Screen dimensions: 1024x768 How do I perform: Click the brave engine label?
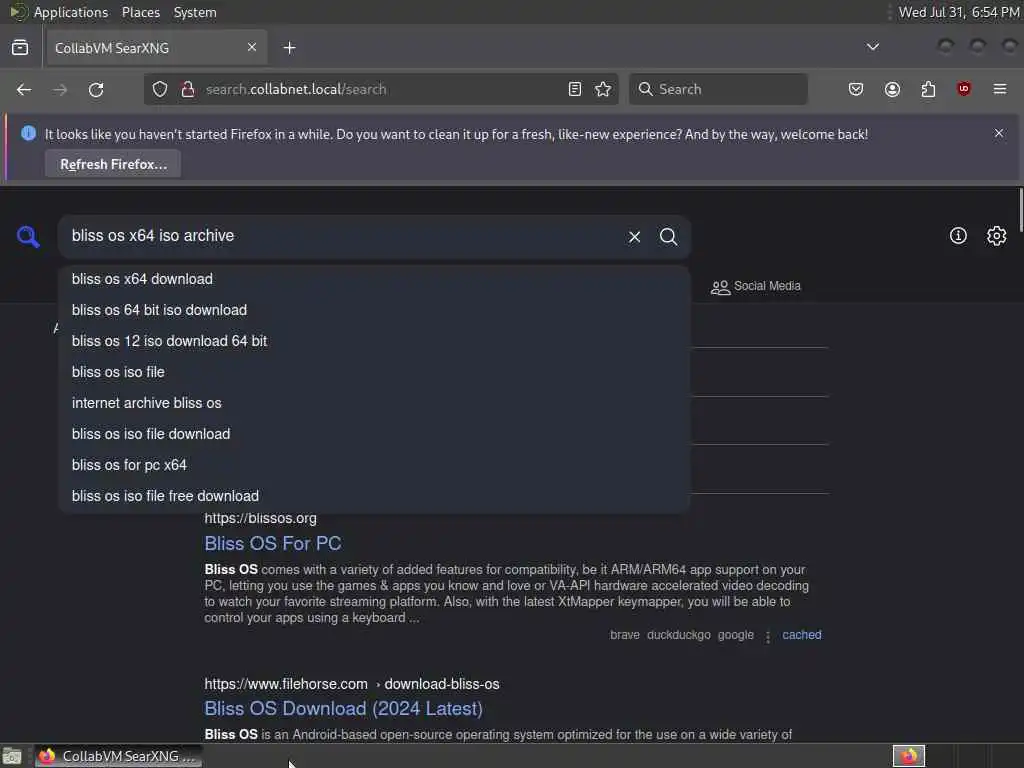625,635
